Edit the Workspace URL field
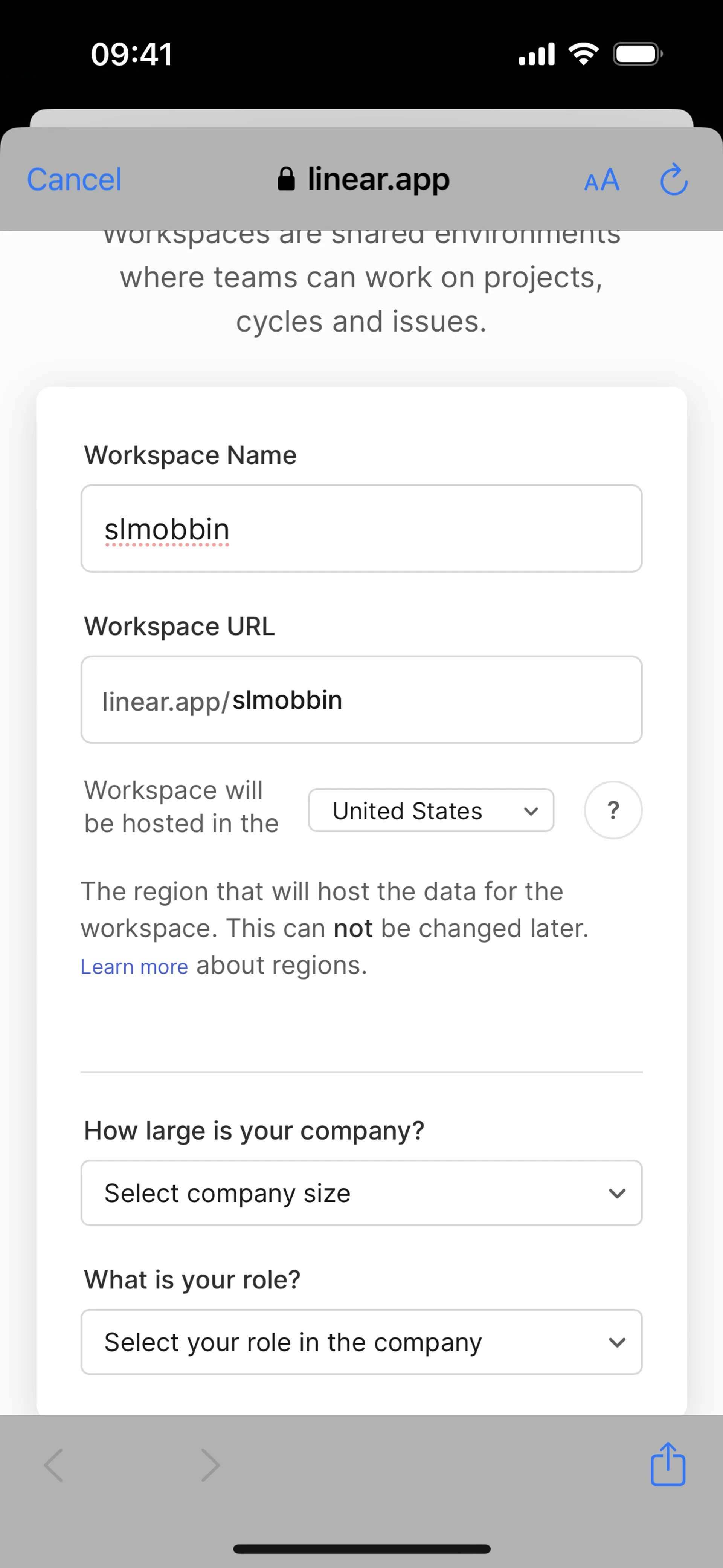Image resolution: width=723 pixels, height=1568 pixels. click(361, 699)
